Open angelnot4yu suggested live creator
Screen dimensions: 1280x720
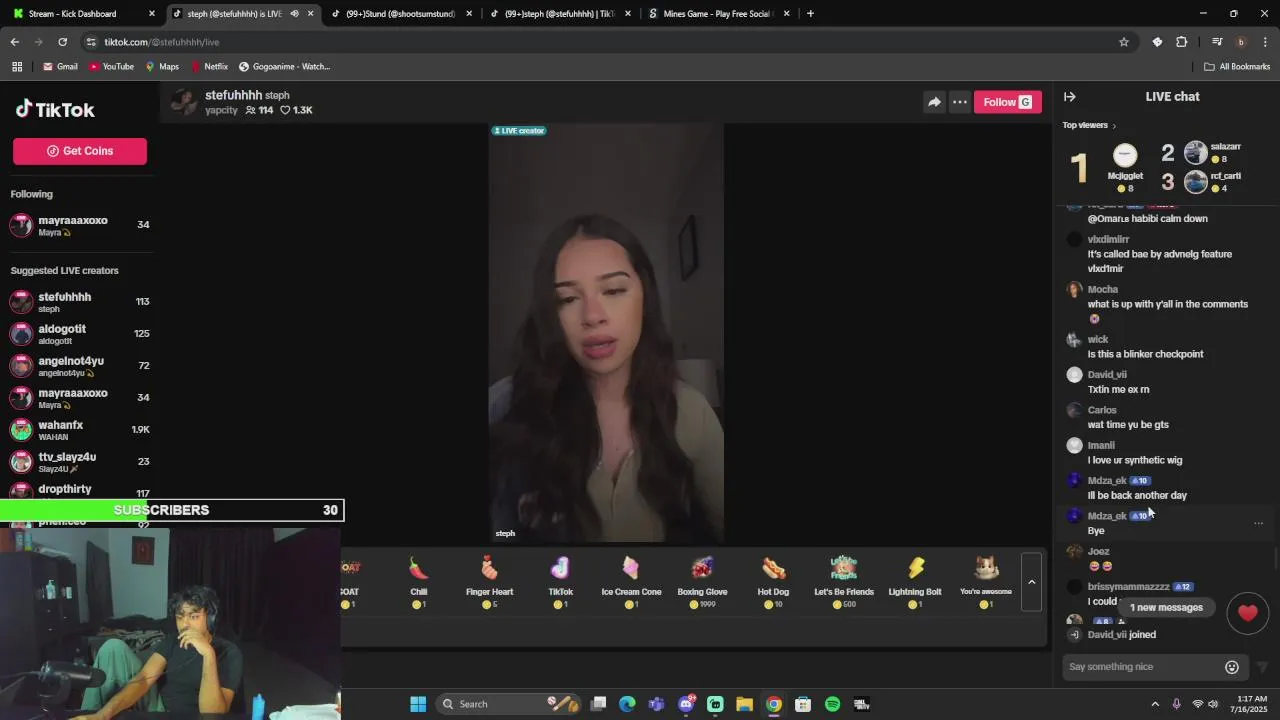point(80,366)
